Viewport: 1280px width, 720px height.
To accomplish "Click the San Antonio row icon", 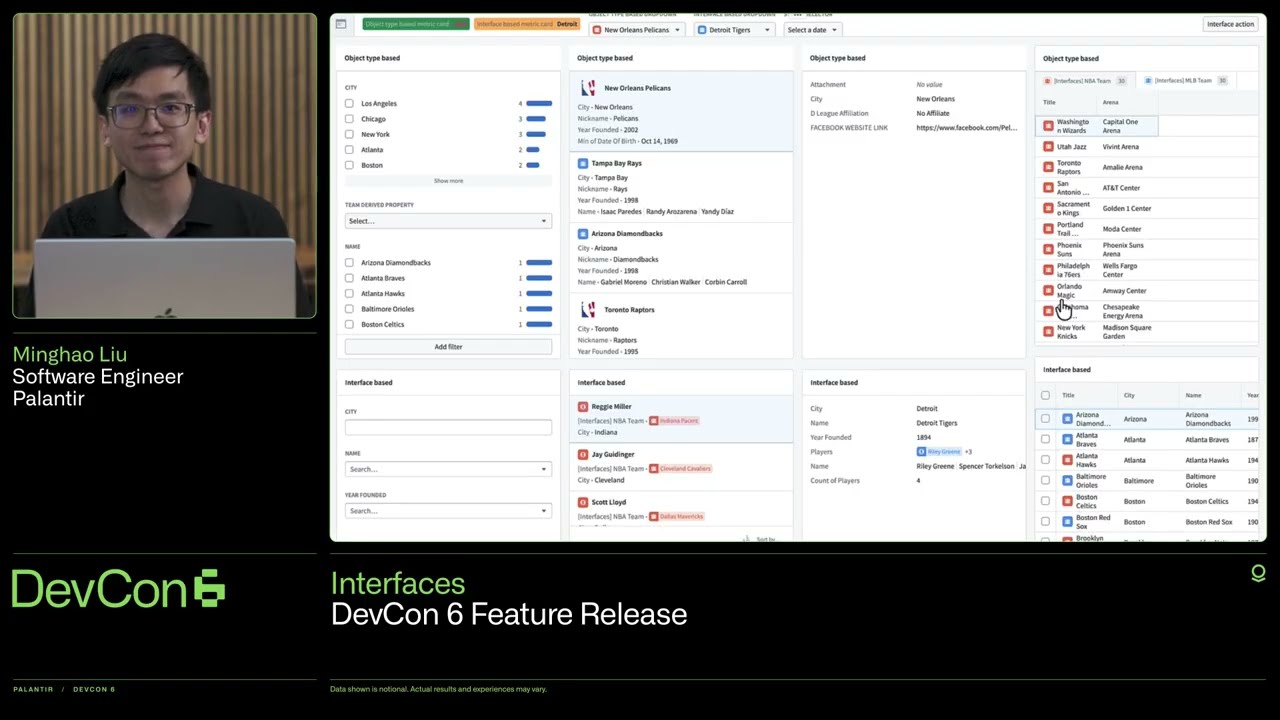I will pyautogui.click(x=1048, y=188).
